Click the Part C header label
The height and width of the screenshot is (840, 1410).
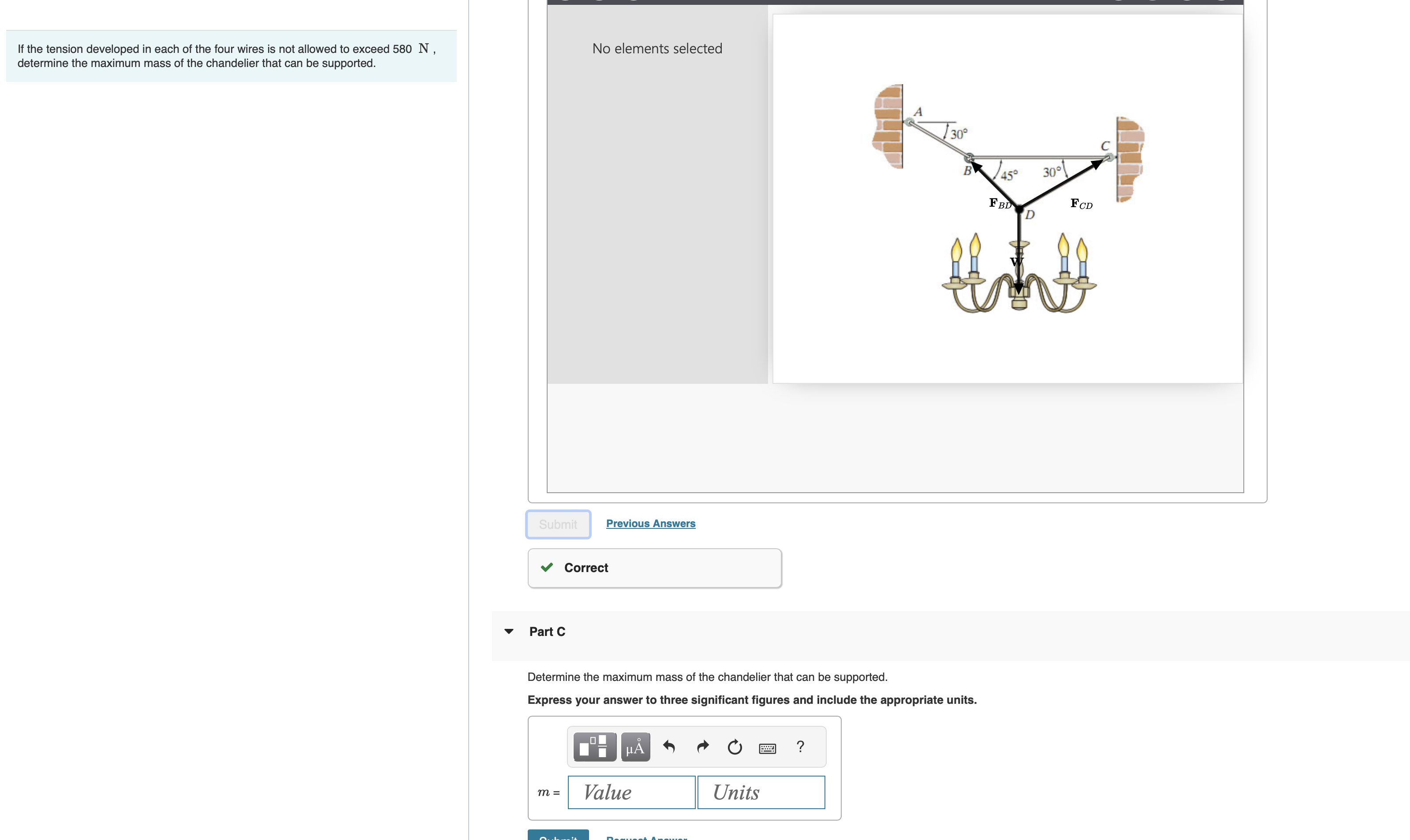tap(547, 631)
